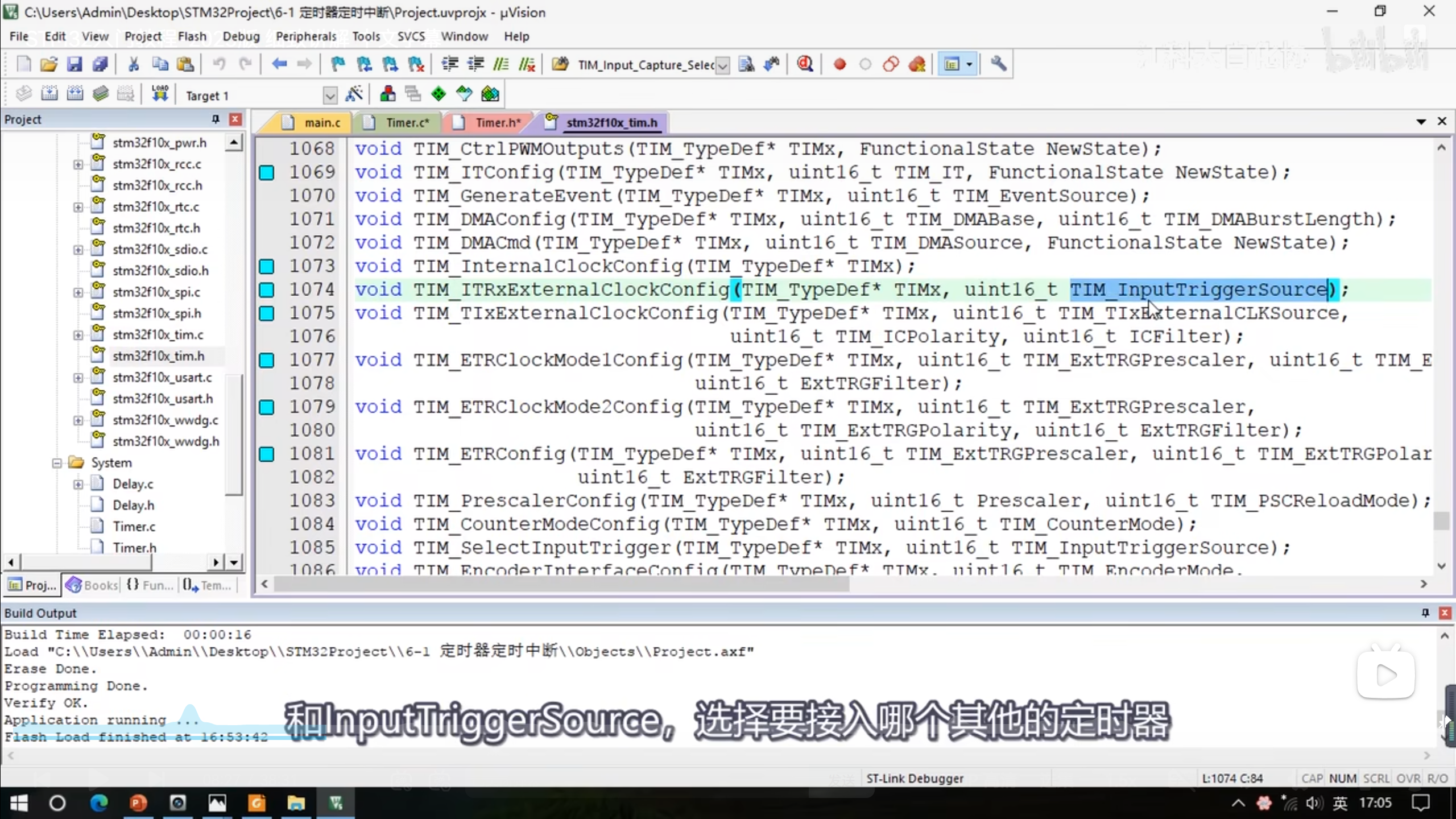Viewport: 1456px width, 819px height.
Task: Insert breakpoint using red dot icon
Action: tap(839, 64)
